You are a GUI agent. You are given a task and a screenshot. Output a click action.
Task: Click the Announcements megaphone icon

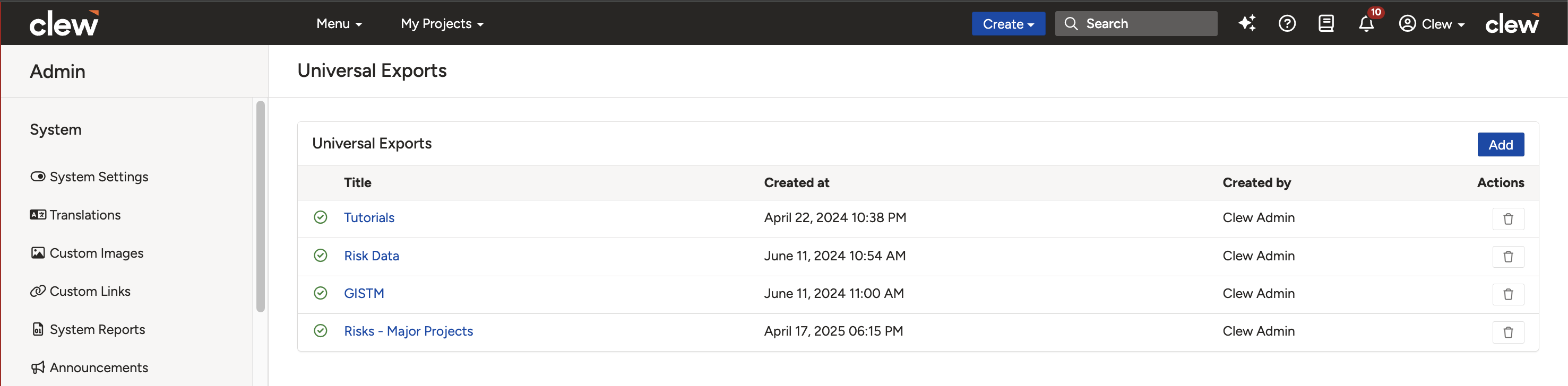pyautogui.click(x=38, y=367)
